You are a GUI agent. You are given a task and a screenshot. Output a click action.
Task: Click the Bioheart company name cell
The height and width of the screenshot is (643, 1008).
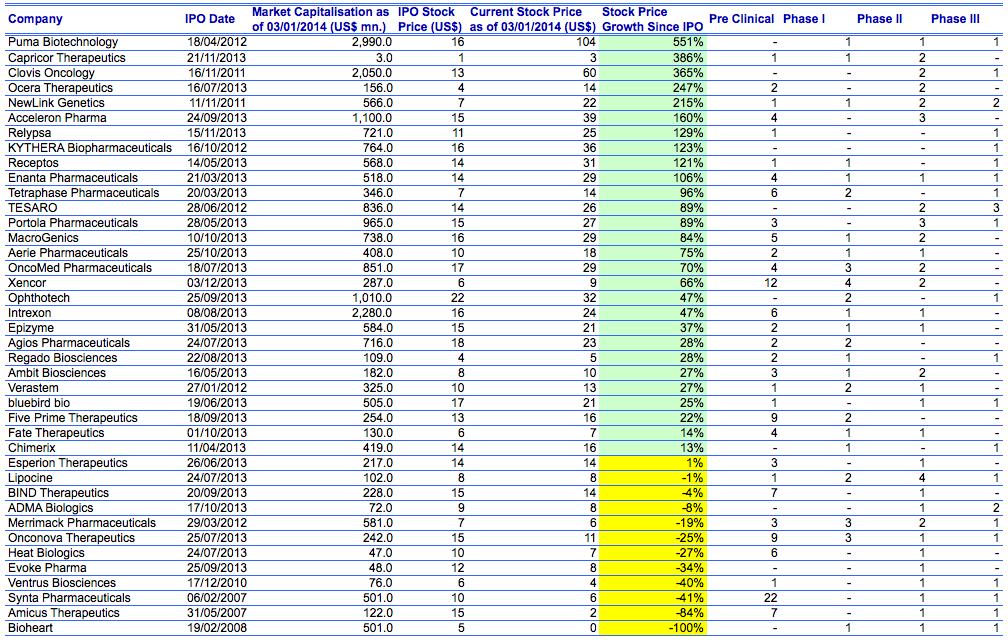point(30,628)
